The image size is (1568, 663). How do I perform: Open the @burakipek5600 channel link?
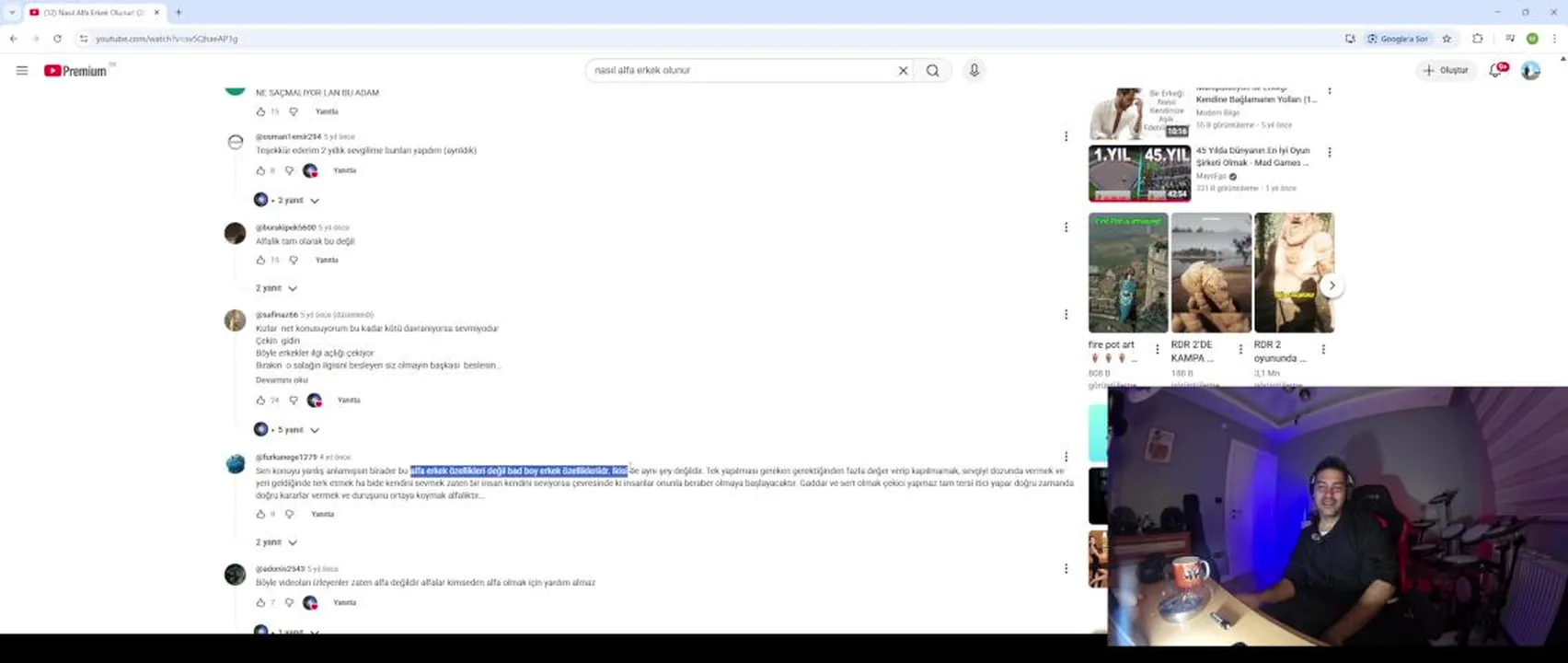[x=285, y=227]
